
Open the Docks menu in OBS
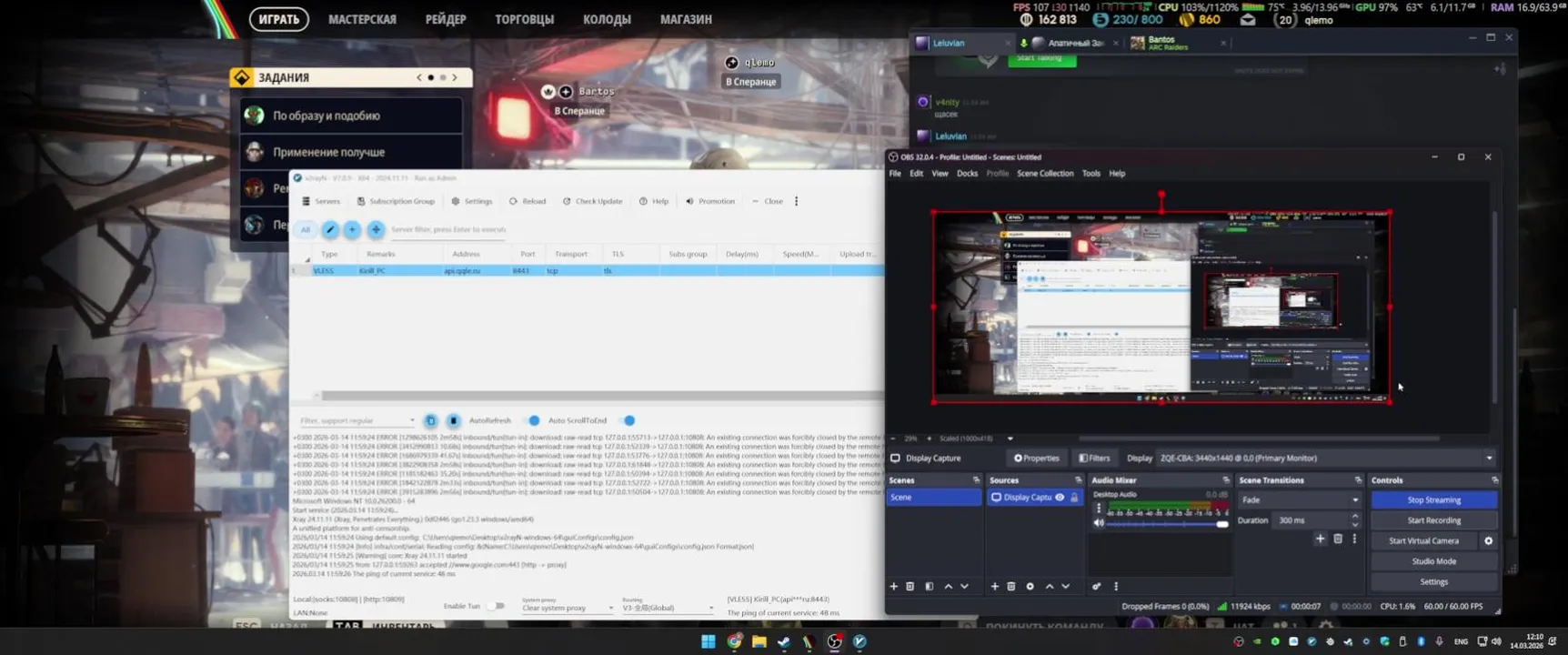tap(967, 174)
